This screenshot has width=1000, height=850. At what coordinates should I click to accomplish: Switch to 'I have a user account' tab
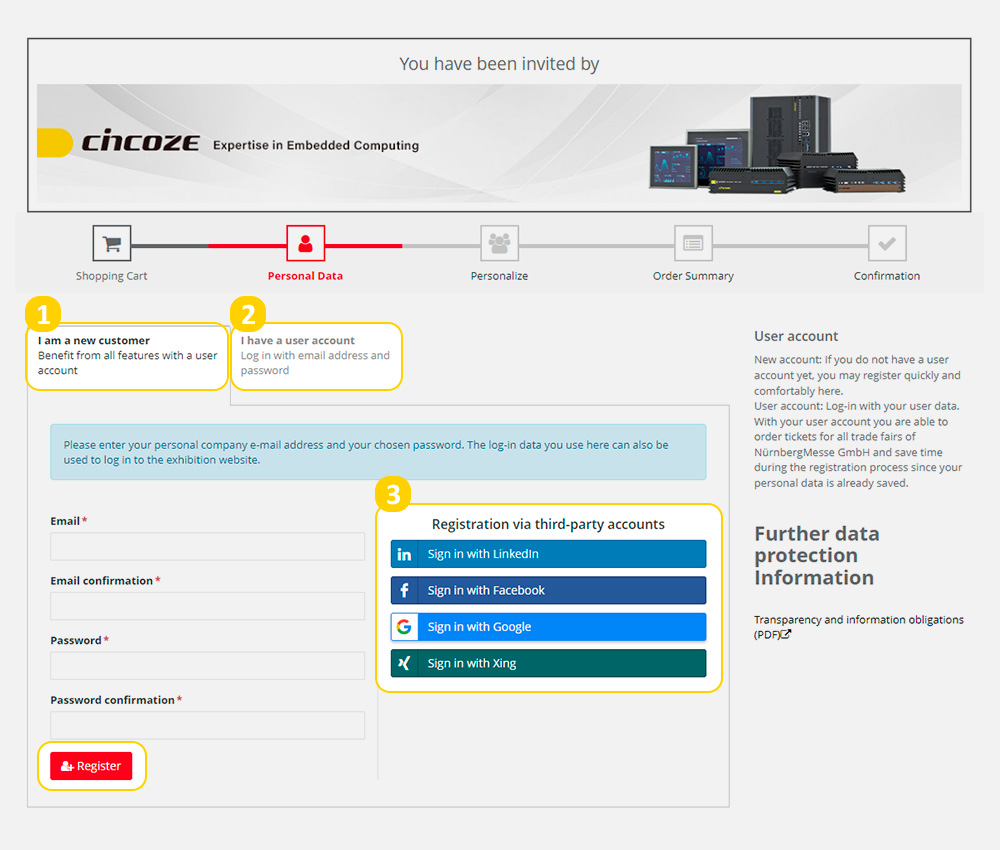click(316, 356)
